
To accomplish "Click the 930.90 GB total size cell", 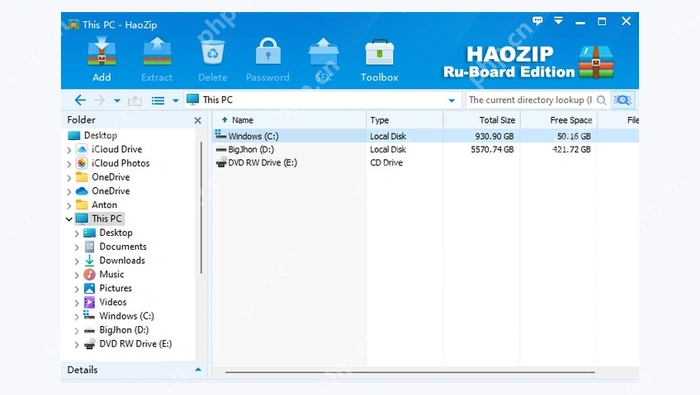I will pos(494,136).
